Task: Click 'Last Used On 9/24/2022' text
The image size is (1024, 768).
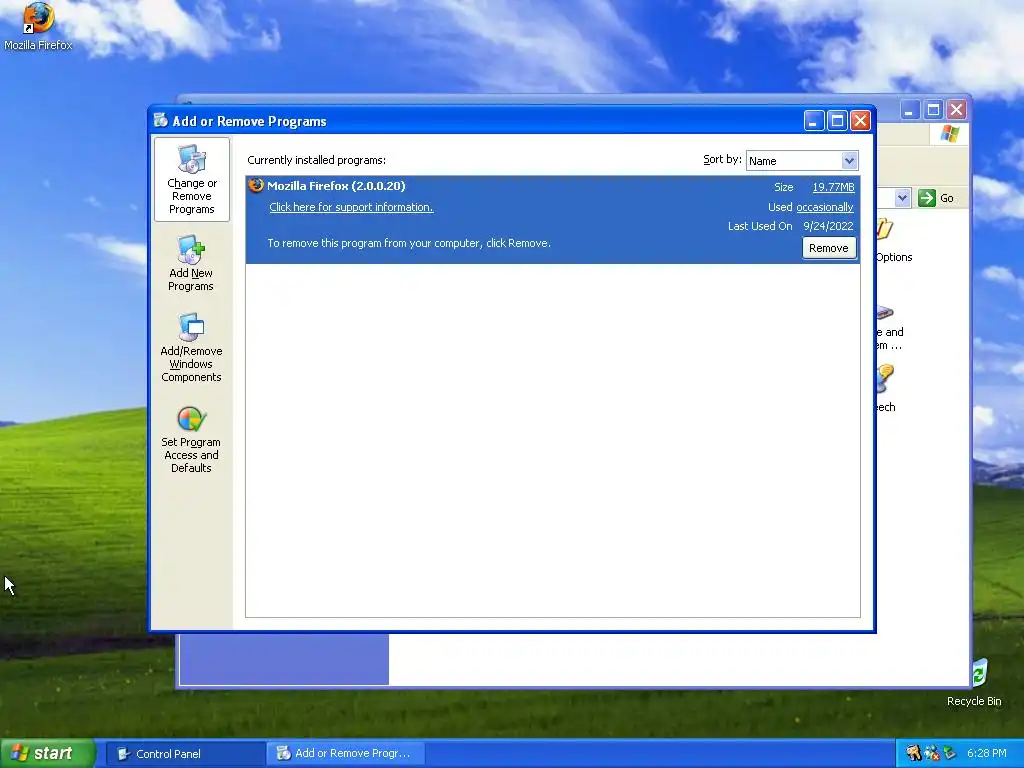Action: [x=790, y=227]
